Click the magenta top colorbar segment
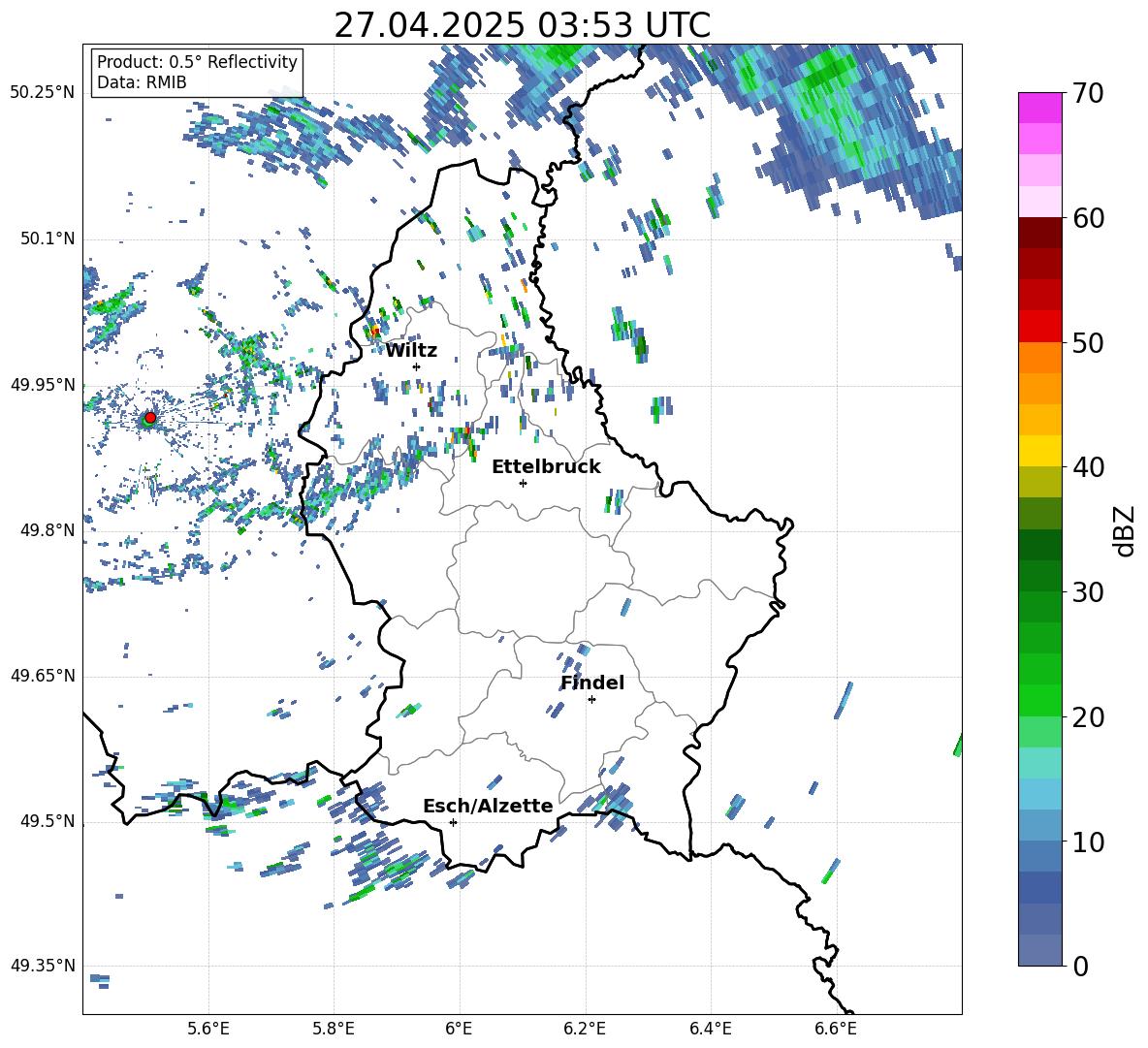This screenshot has height=1048, width=1148. (x=1040, y=108)
